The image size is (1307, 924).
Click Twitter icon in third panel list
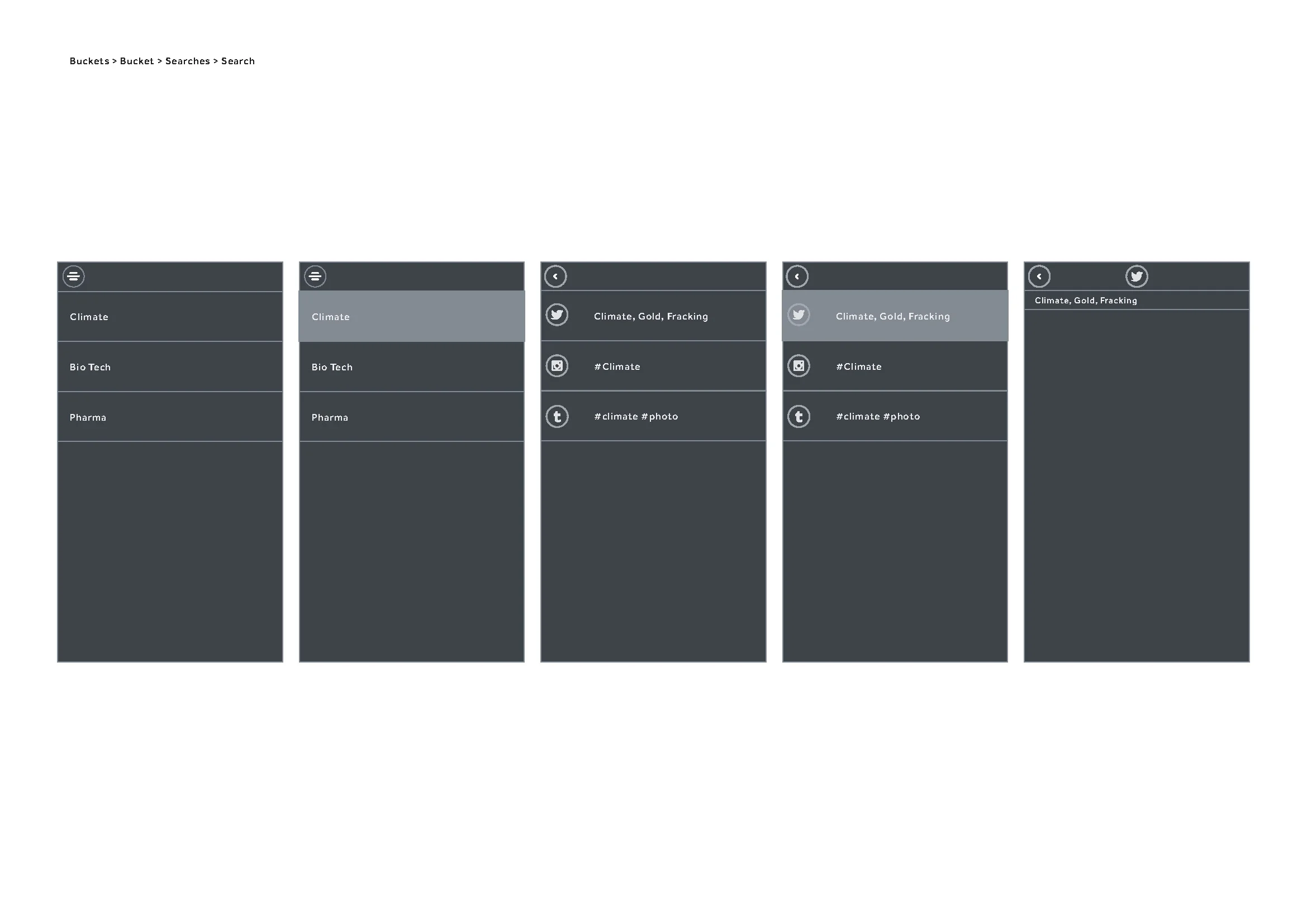click(557, 315)
